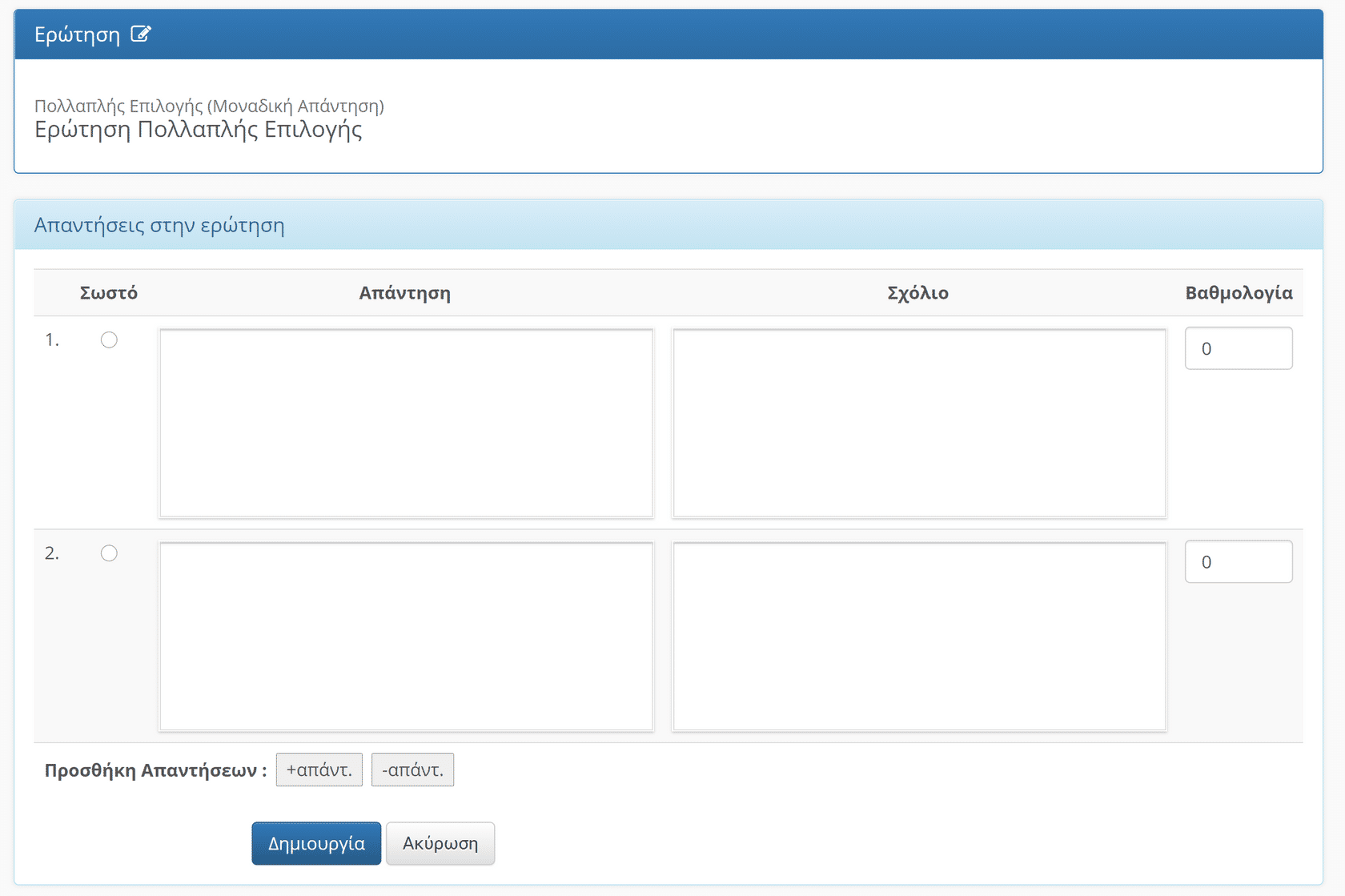Cancel using the Ακύρωση button

point(440,844)
